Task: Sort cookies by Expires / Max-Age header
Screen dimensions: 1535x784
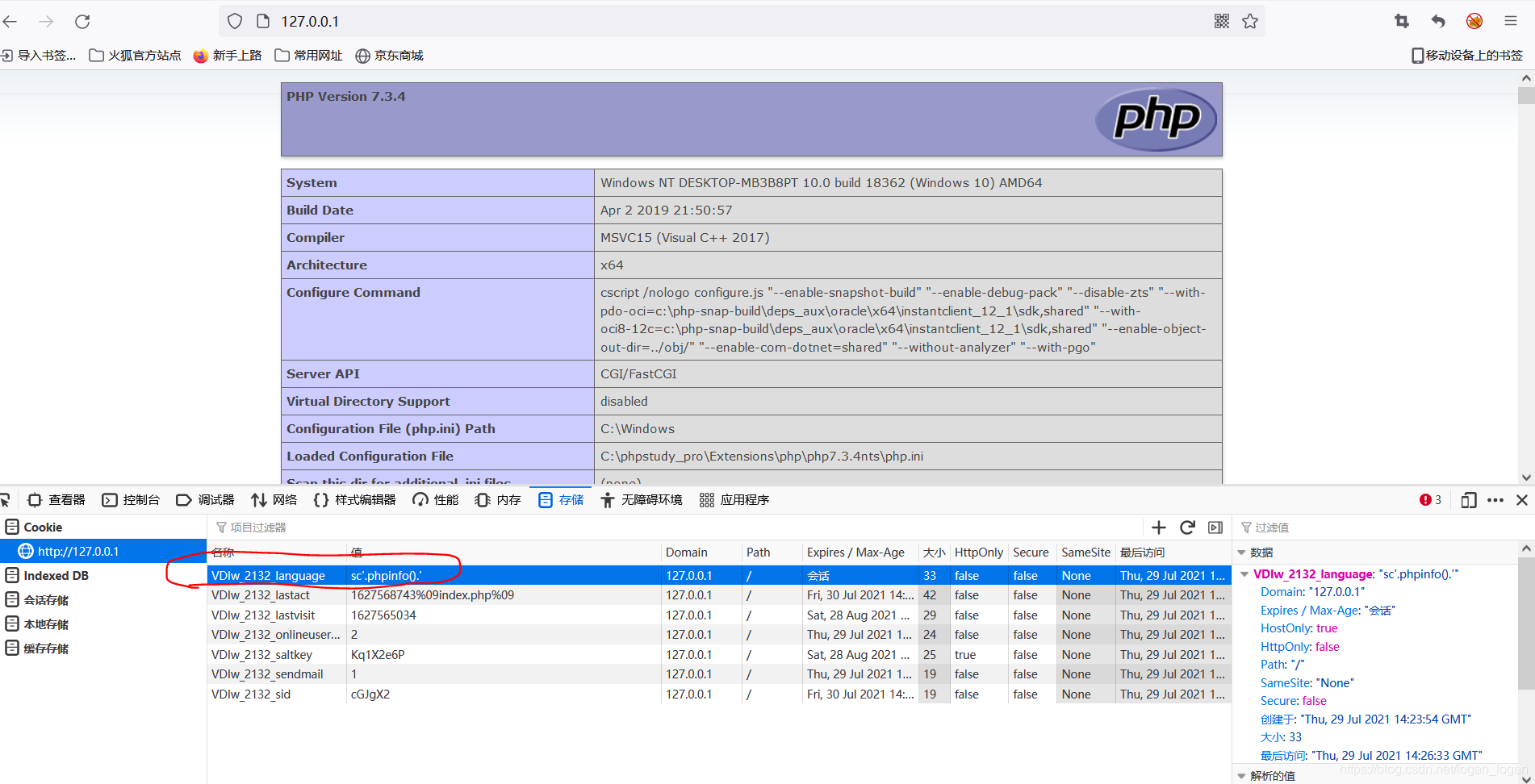Action: pos(860,553)
